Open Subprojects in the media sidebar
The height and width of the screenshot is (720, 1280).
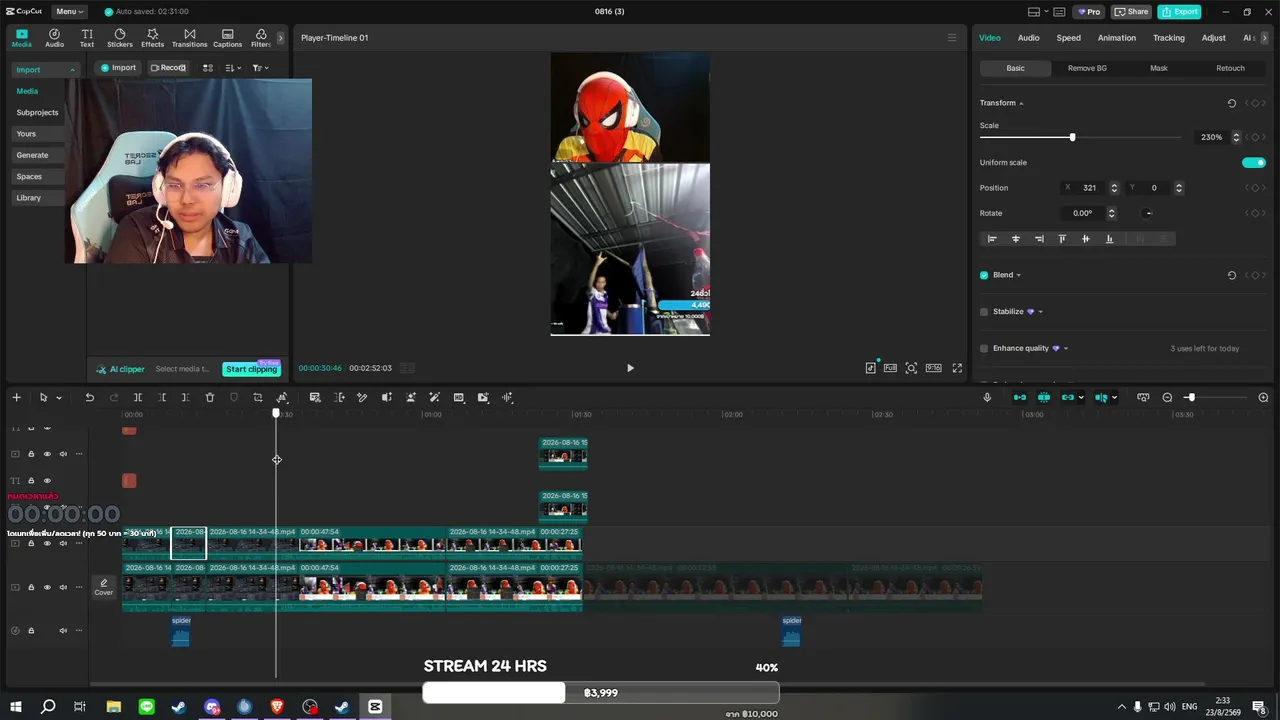[x=37, y=112]
